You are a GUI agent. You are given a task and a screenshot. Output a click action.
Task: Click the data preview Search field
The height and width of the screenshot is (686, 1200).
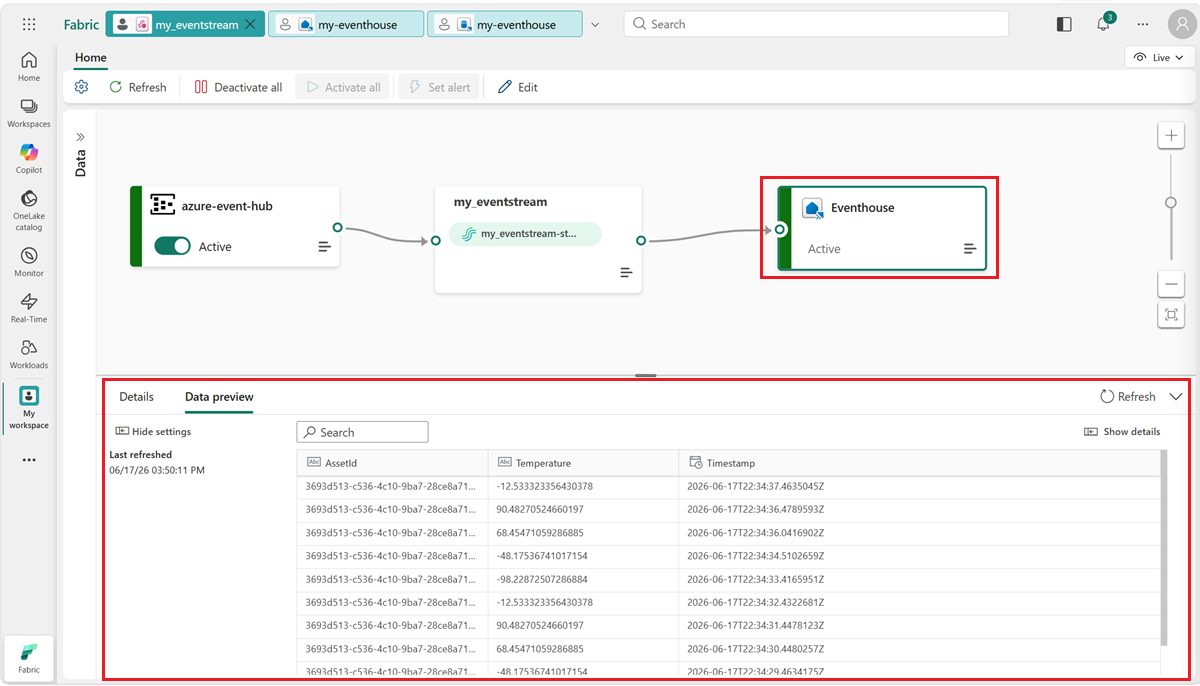click(x=363, y=432)
